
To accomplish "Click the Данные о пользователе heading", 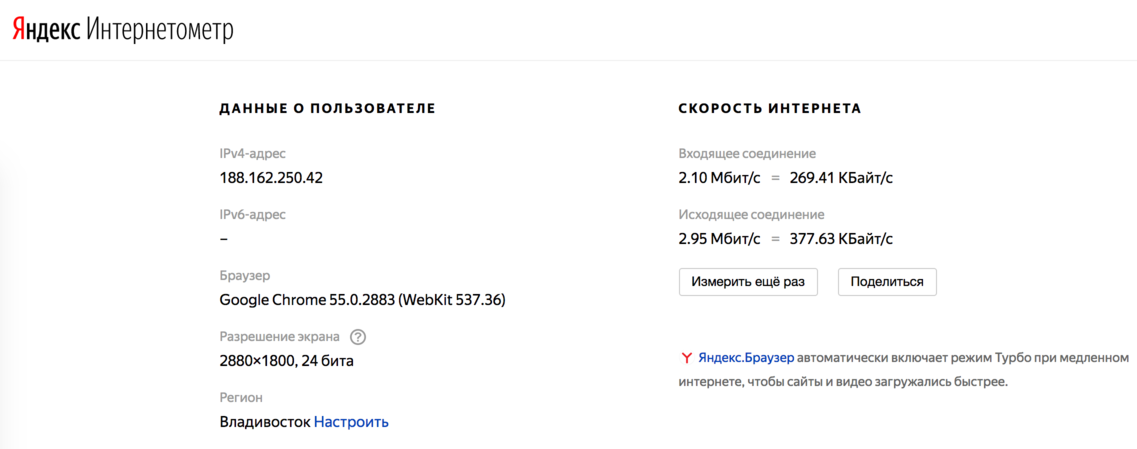I will point(327,109).
